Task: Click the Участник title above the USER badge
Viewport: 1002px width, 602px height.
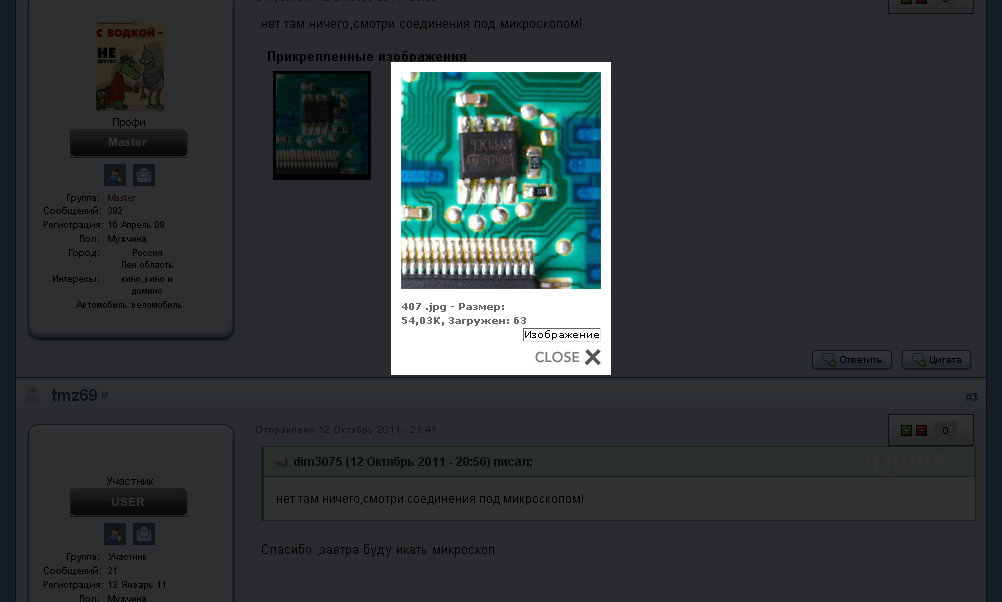Action: pos(130,481)
